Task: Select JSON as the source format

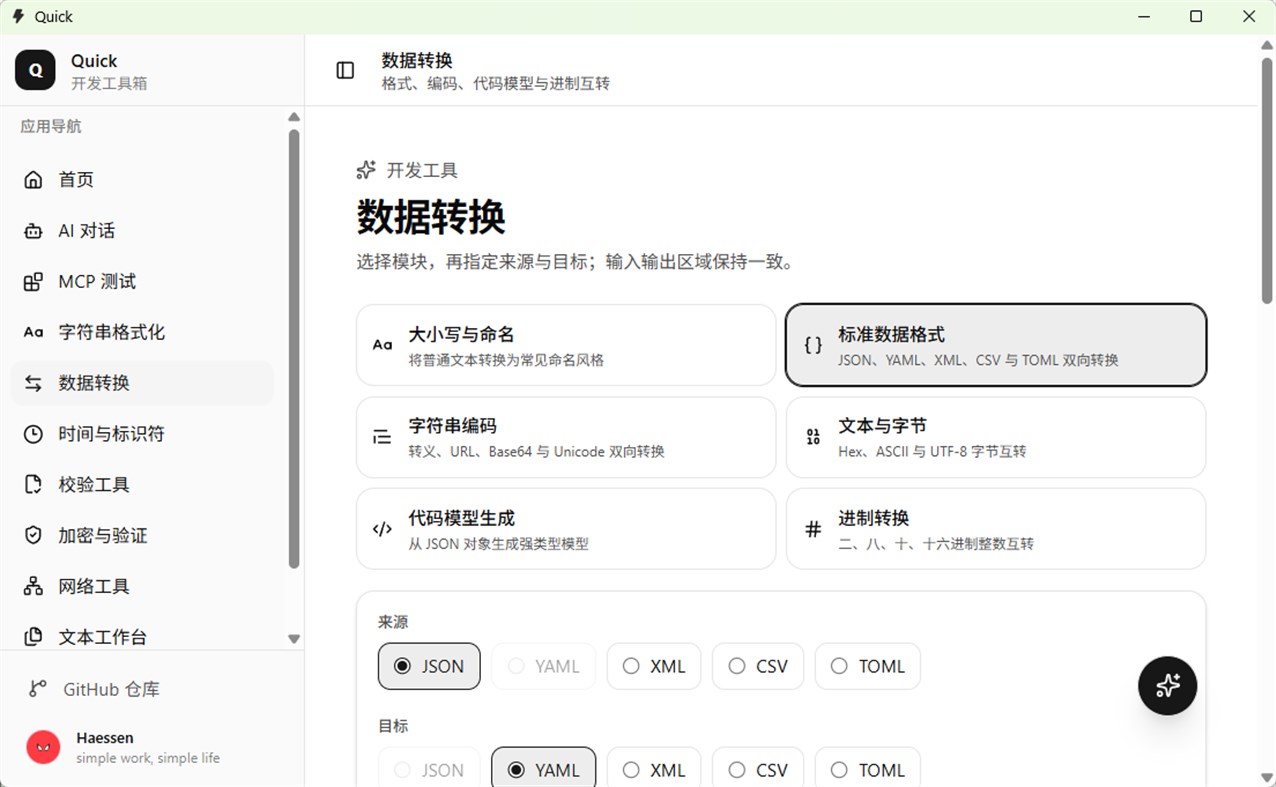Action: point(429,666)
